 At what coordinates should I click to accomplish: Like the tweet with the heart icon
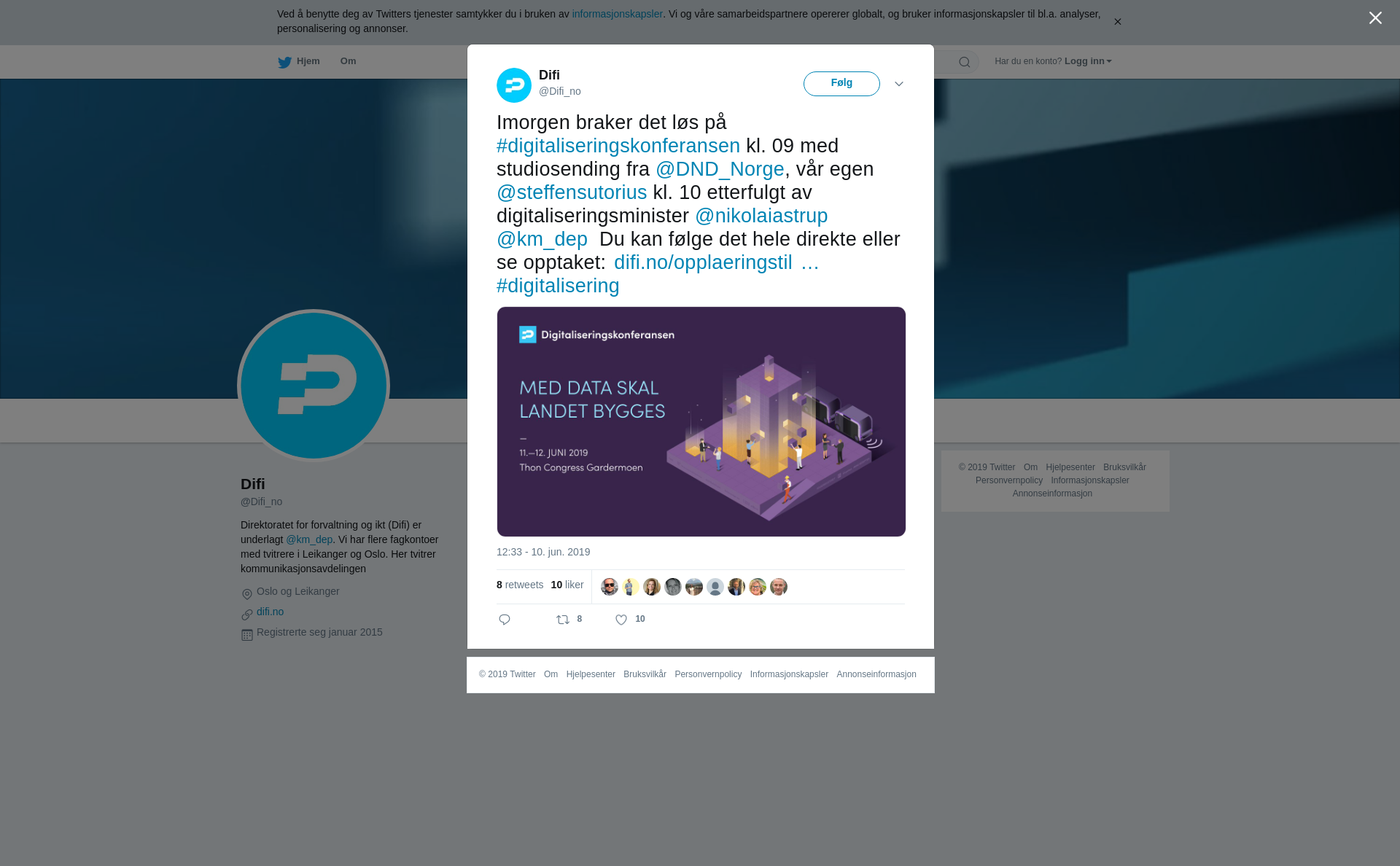coord(621,620)
